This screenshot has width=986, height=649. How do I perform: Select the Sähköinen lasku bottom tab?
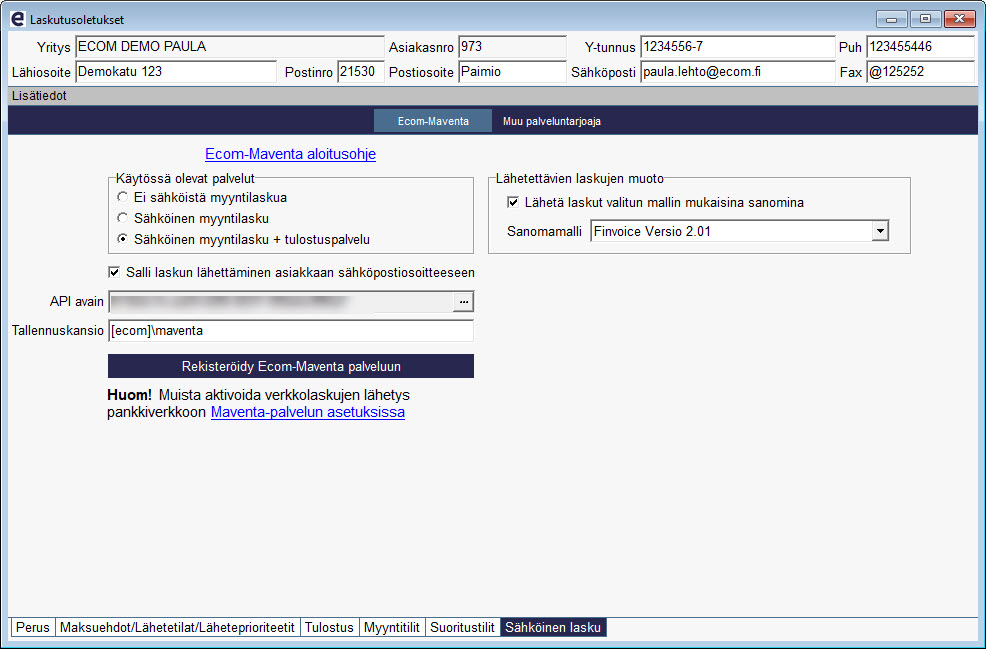tap(553, 628)
